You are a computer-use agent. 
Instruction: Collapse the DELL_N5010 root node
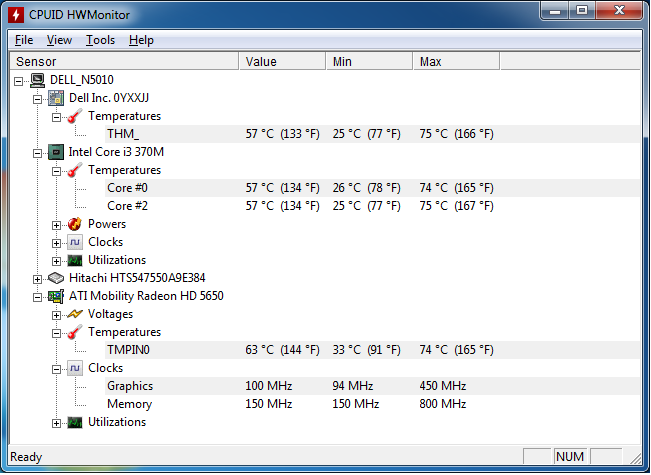point(19,81)
